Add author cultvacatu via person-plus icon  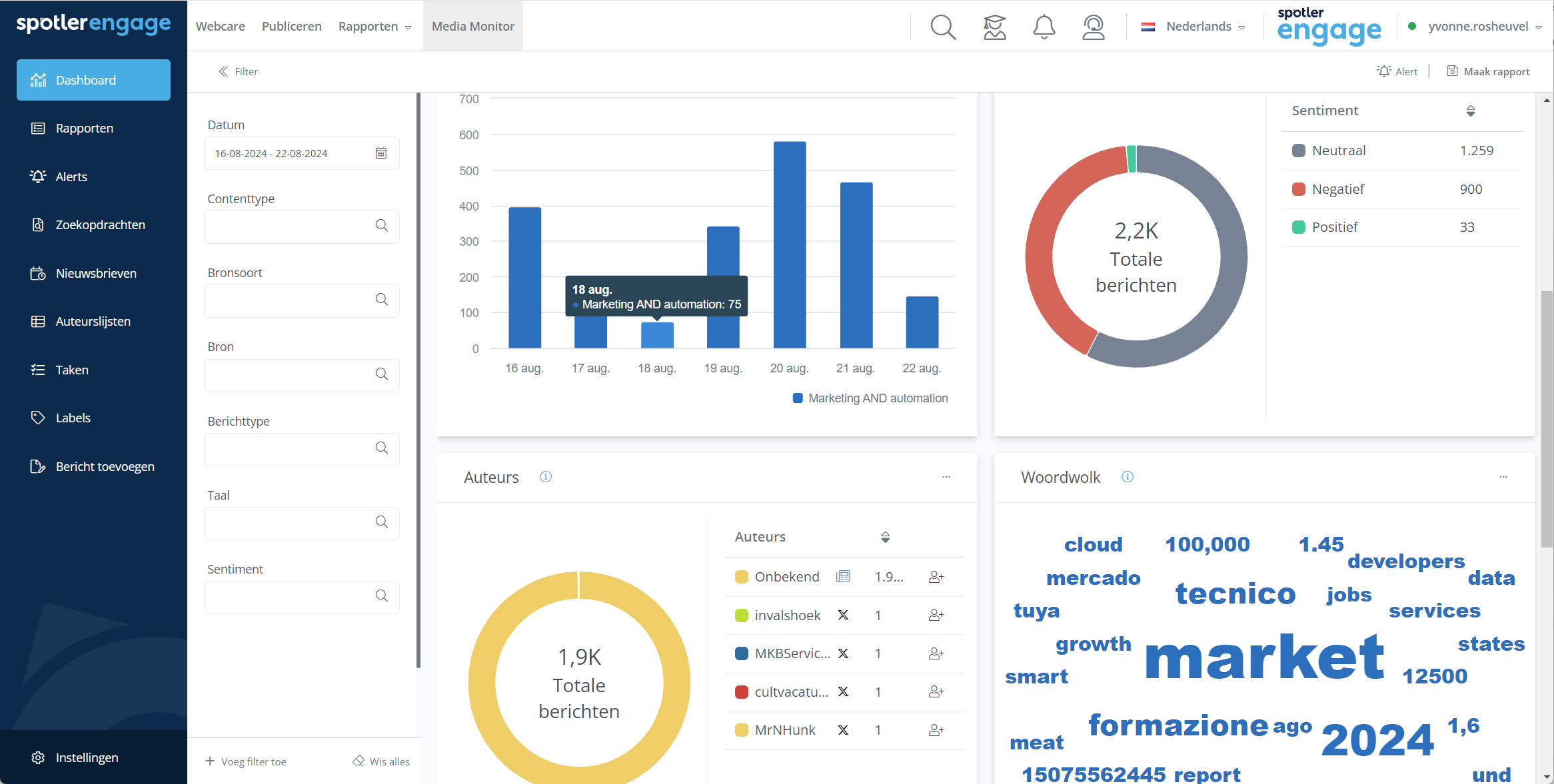[936, 691]
